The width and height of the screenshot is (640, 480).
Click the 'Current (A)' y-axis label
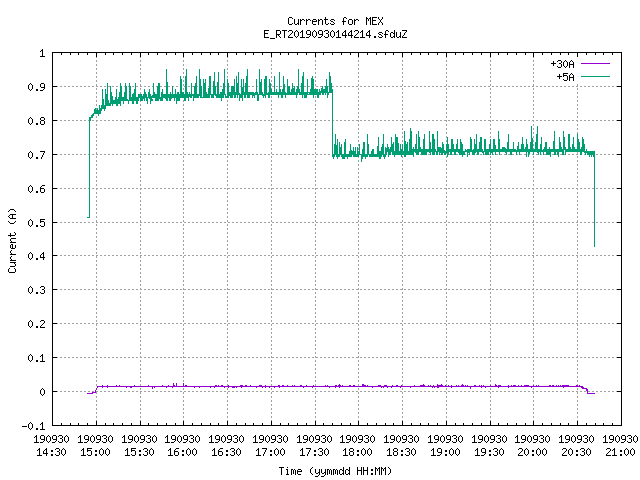pos(12,240)
